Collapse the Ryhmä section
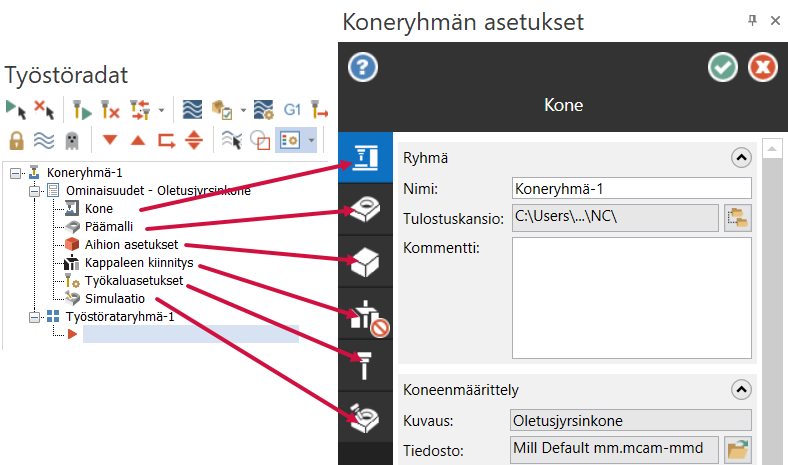Viewport: 788px width, 465px height. click(741, 158)
